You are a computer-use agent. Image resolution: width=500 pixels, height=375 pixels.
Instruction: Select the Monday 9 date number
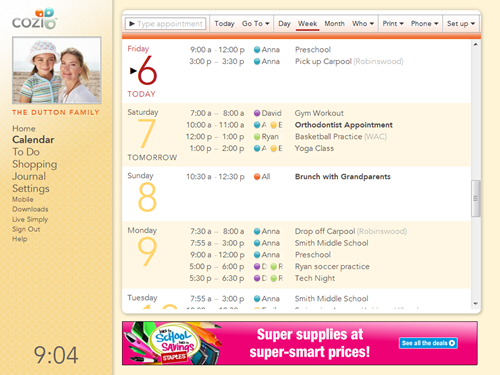147,252
